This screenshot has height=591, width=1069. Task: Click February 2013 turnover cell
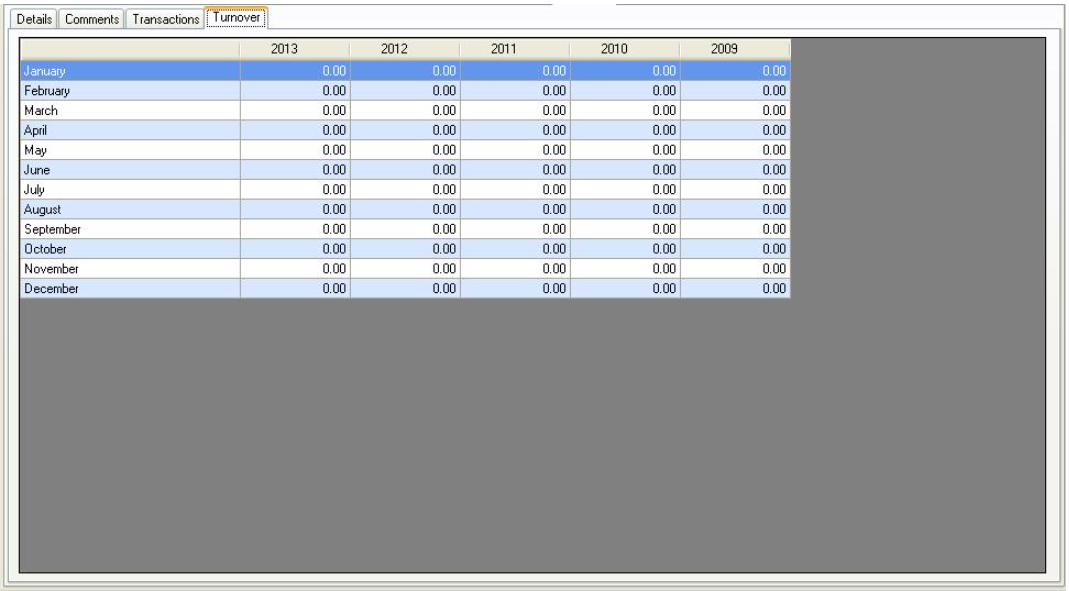[295, 91]
